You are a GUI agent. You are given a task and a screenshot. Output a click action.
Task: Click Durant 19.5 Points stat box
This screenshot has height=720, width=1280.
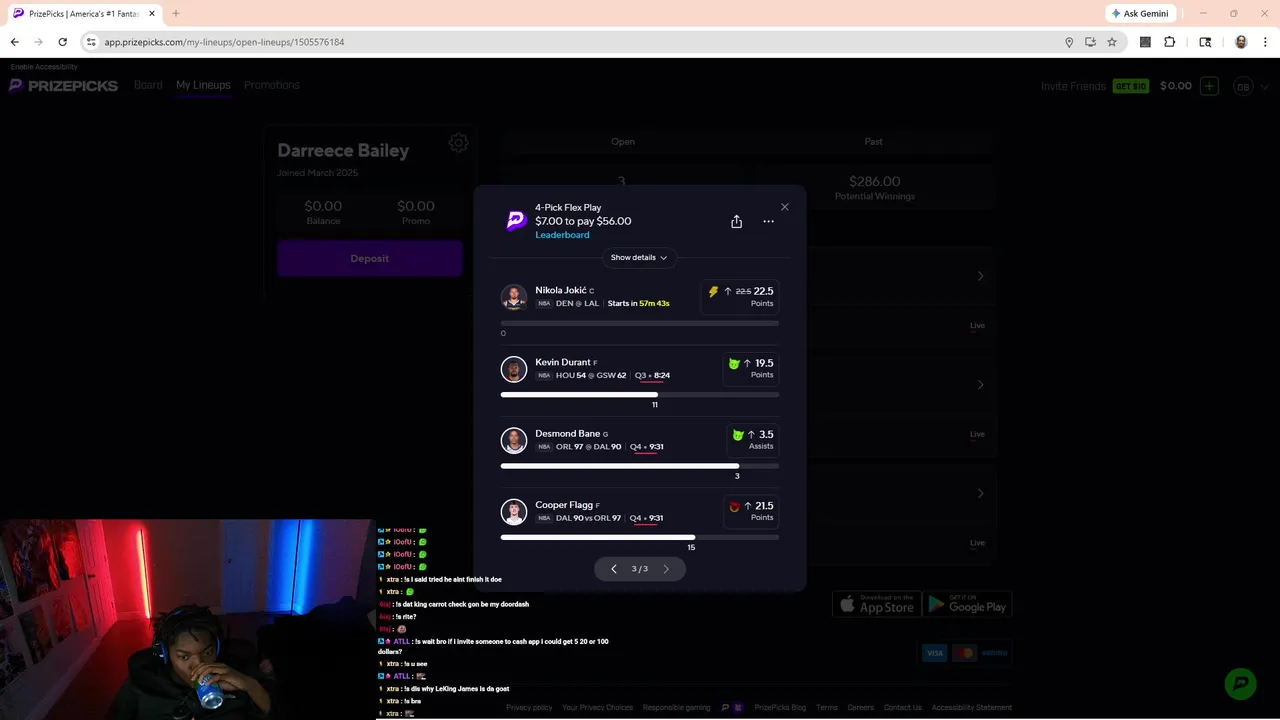pyautogui.click(x=751, y=369)
